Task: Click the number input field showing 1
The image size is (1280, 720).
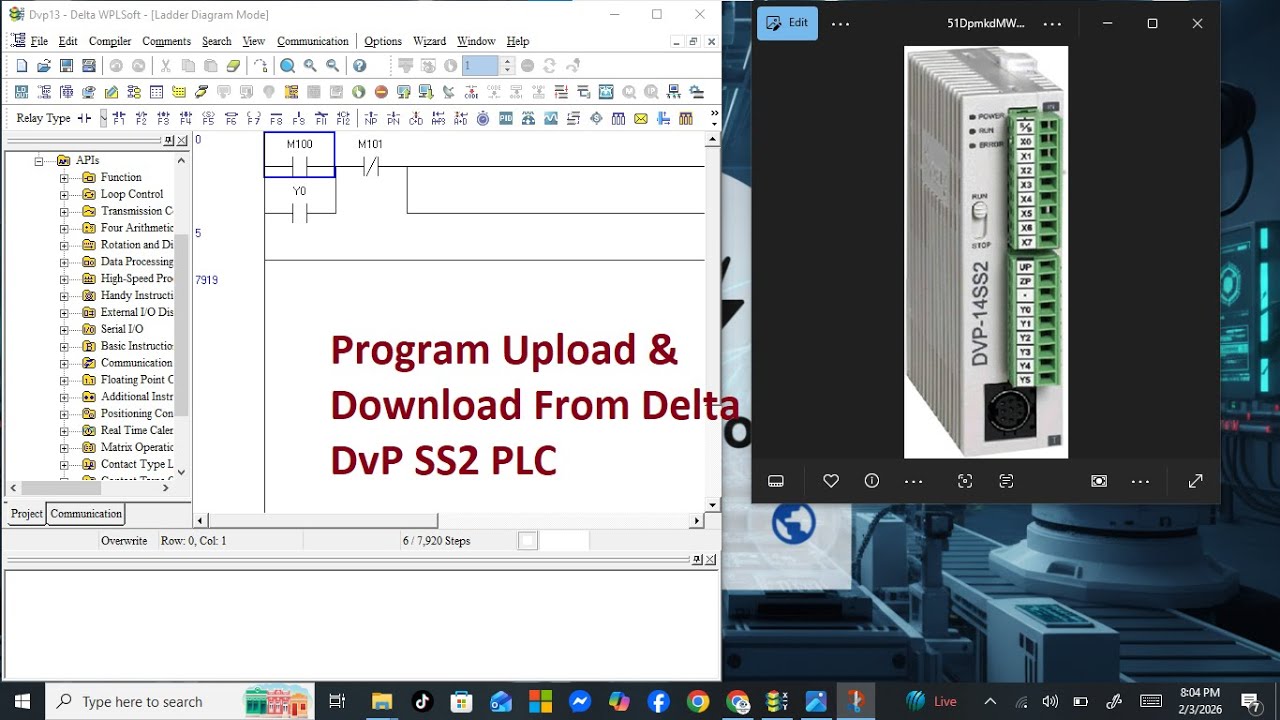Action: click(x=480, y=66)
